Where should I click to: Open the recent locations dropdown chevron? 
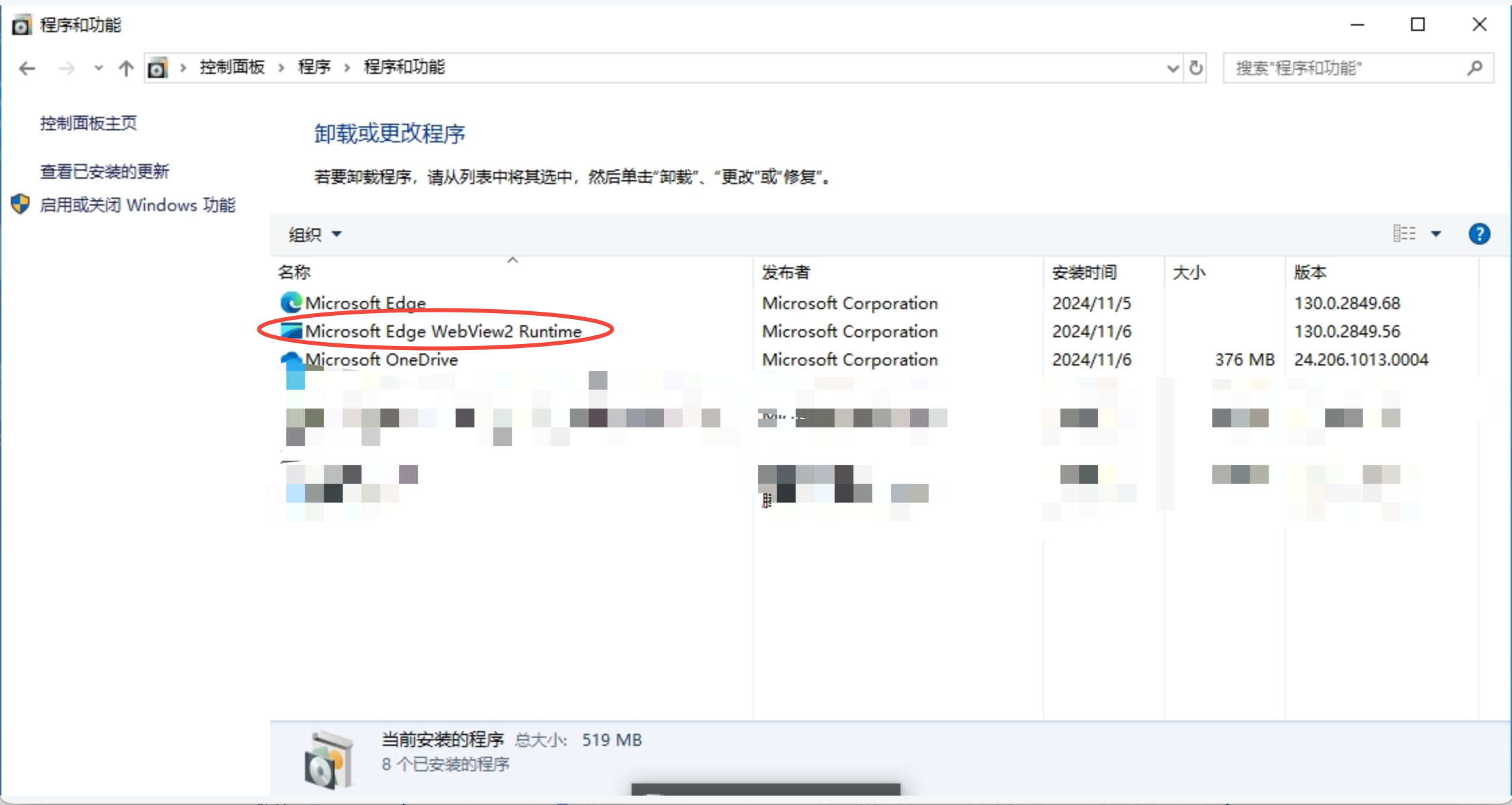click(99, 68)
